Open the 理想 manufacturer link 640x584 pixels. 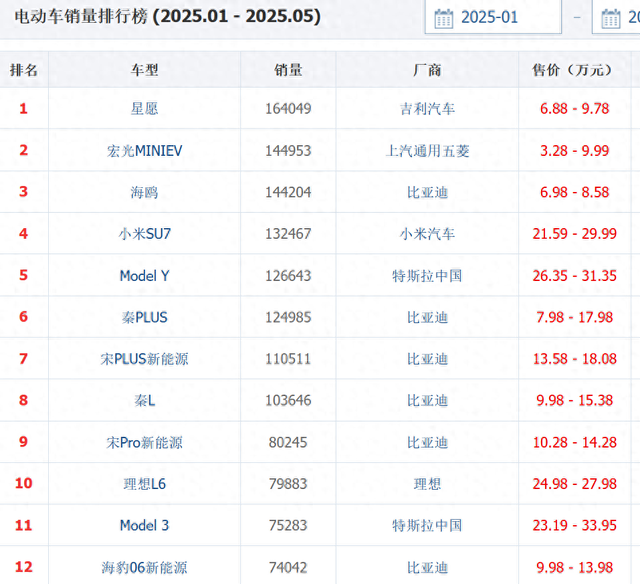(x=427, y=484)
